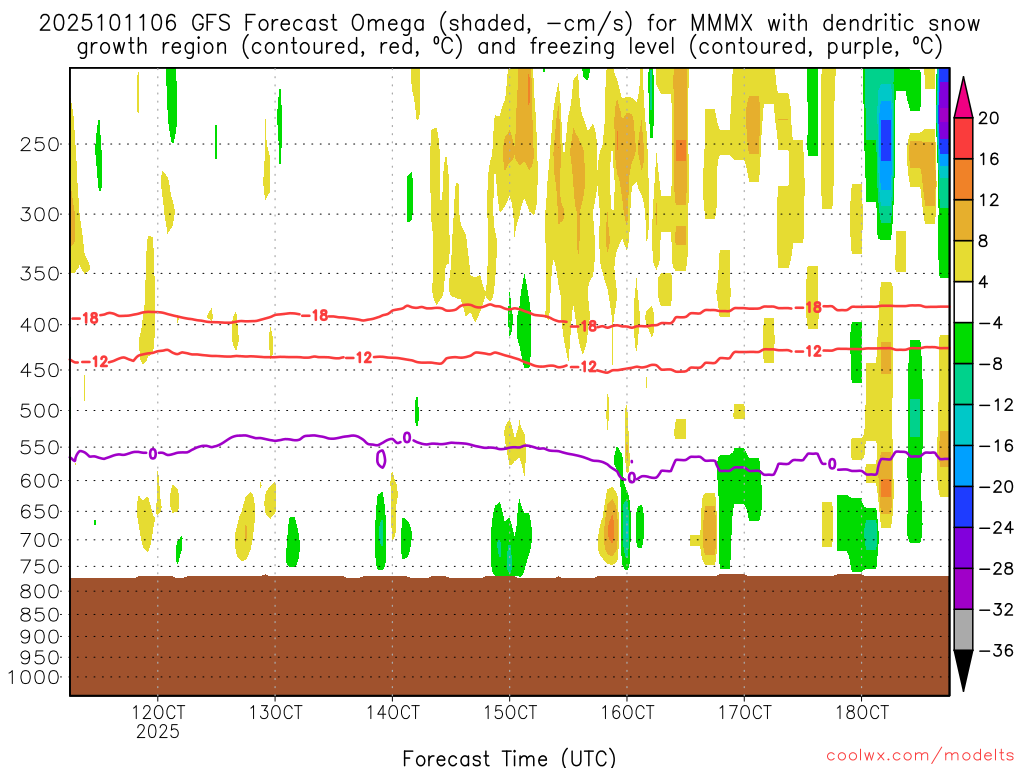Click the 140CT time axis label
The width and height of the screenshot is (1024, 768).
(392, 712)
